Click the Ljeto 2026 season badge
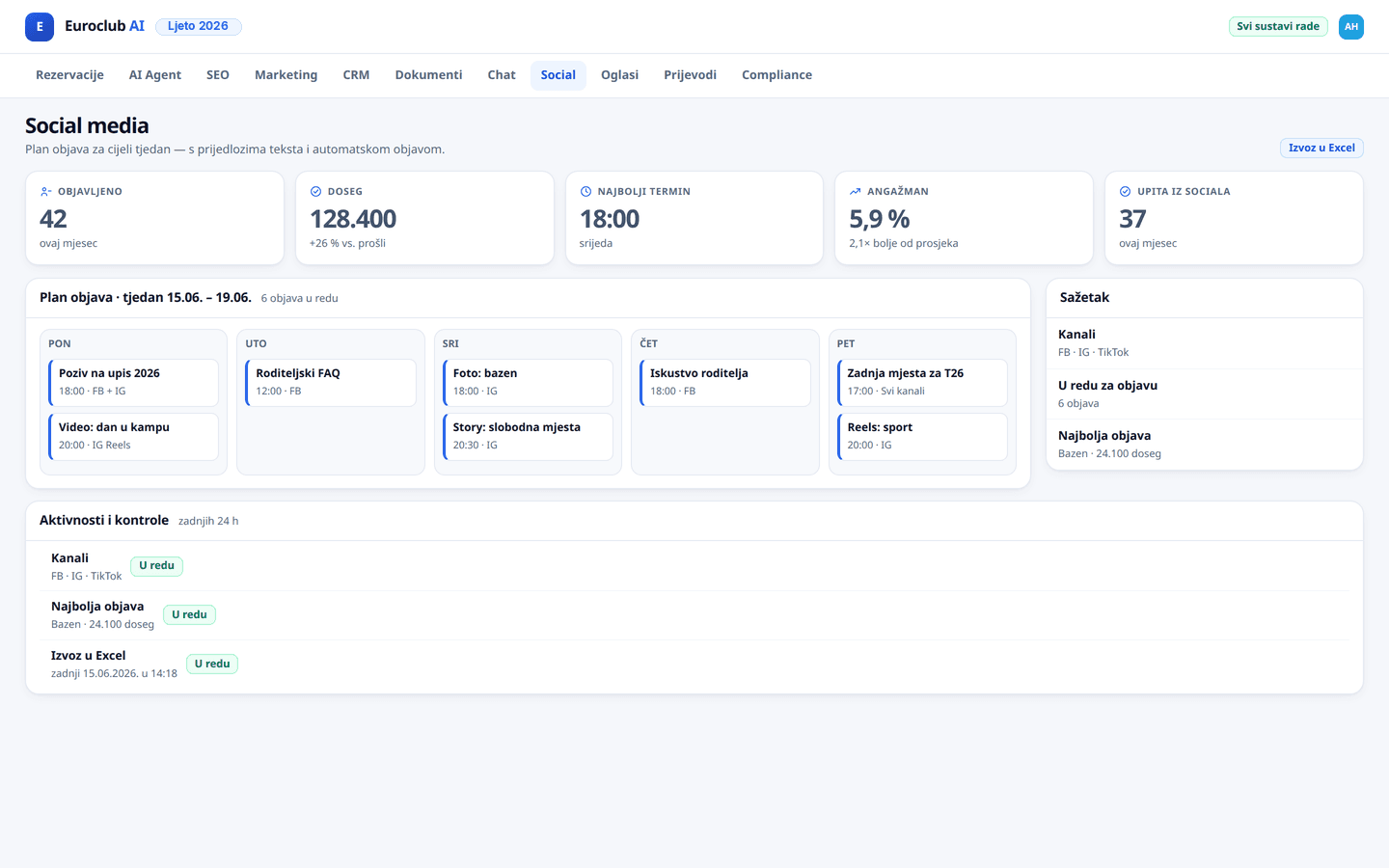This screenshot has height=868, width=1389. [x=198, y=26]
